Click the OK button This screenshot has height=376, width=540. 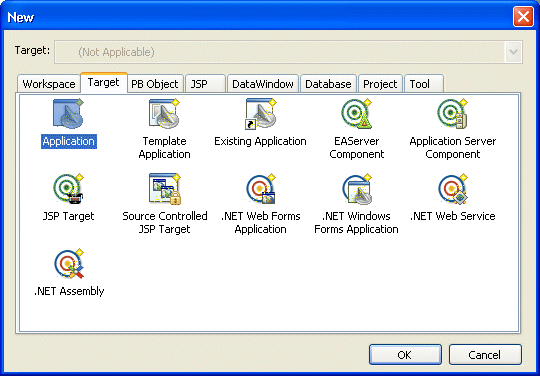tap(405, 355)
